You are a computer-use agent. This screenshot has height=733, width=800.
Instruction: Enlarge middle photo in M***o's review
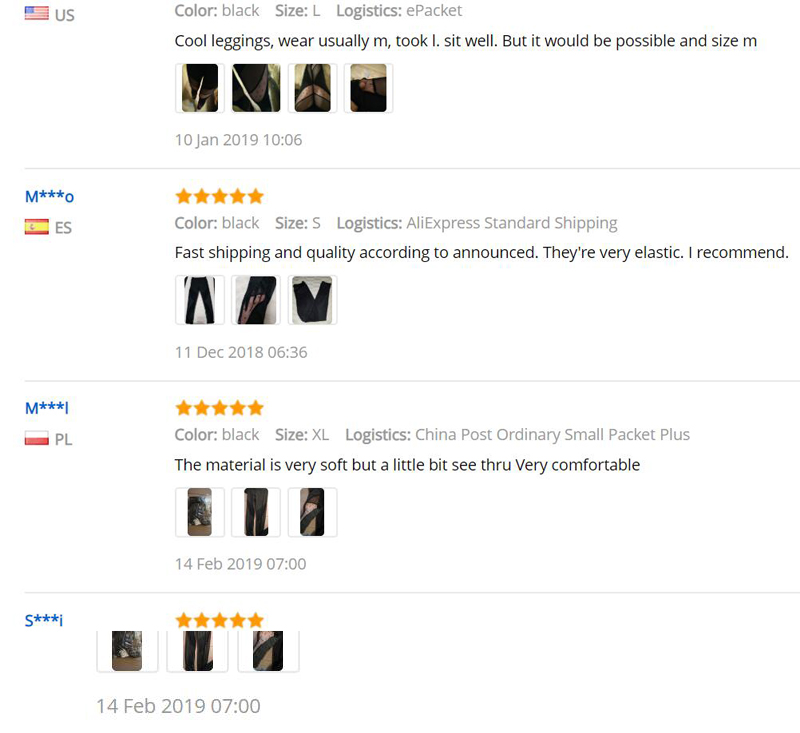coord(256,300)
